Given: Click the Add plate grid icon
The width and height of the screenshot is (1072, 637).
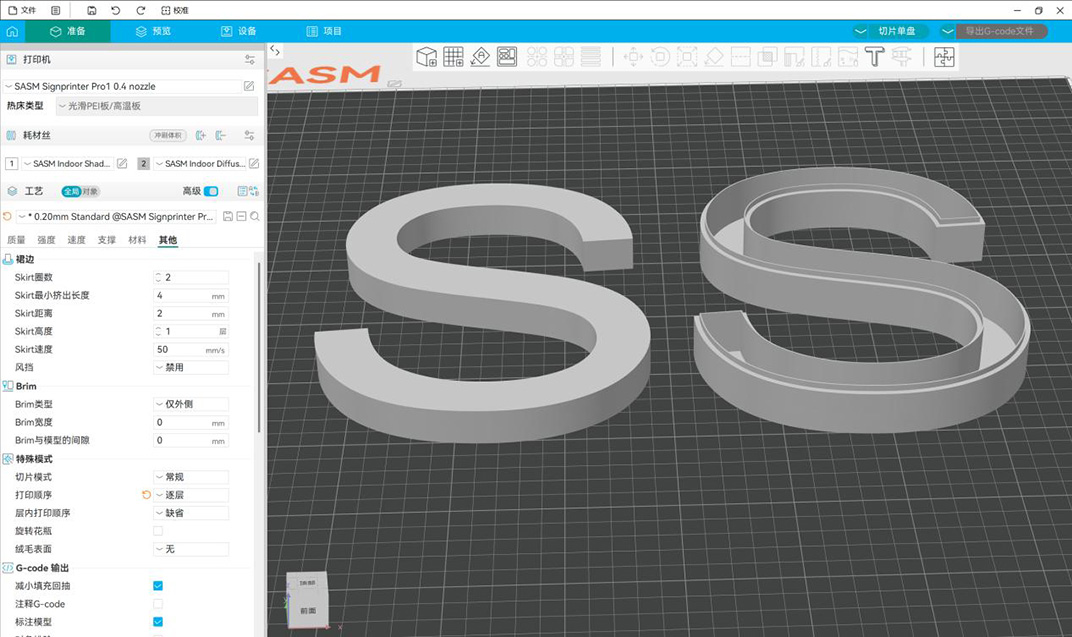Looking at the screenshot, I should click(x=453, y=57).
